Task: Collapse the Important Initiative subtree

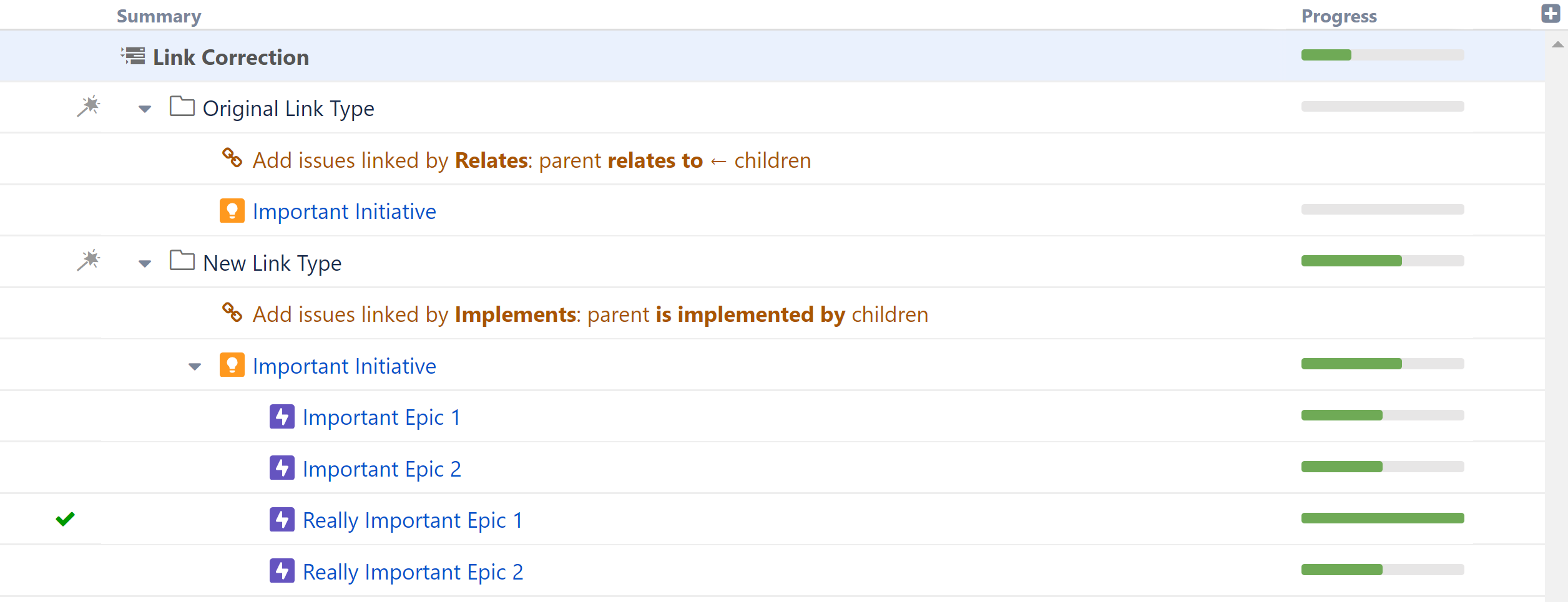Action: (194, 366)
